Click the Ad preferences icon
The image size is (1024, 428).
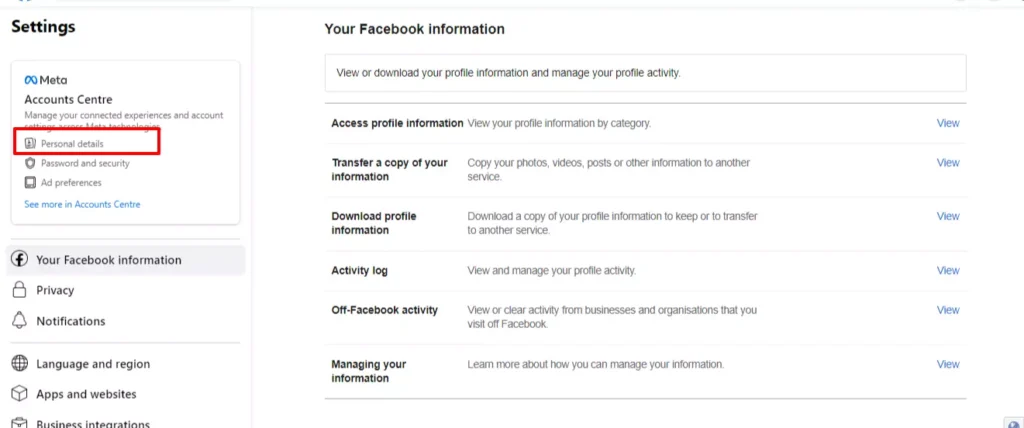coord(30,183)
